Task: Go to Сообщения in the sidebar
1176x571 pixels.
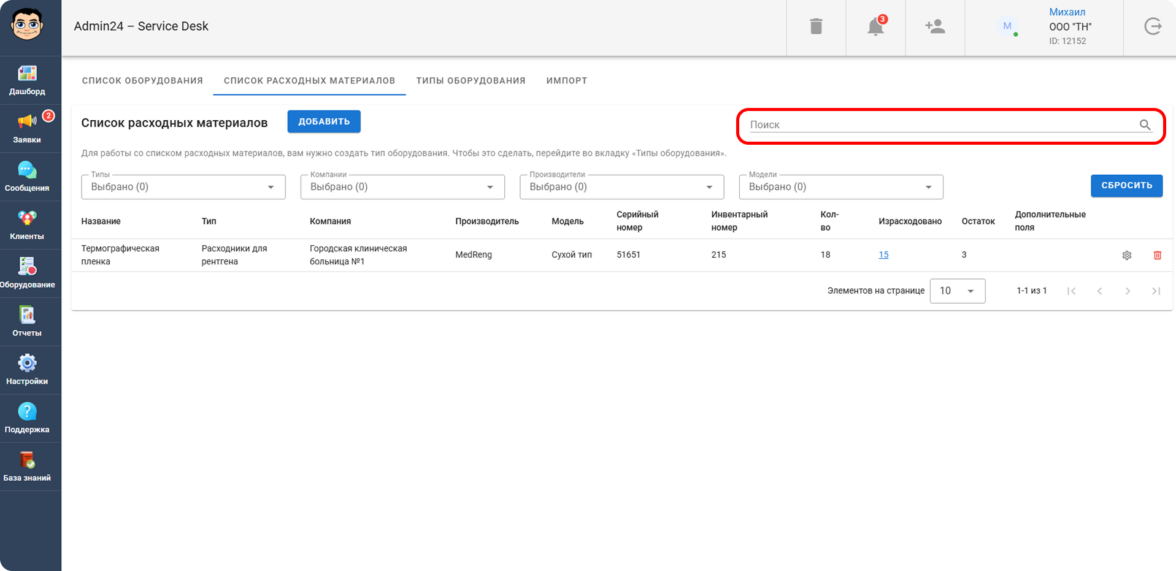Action: (28, 176)
